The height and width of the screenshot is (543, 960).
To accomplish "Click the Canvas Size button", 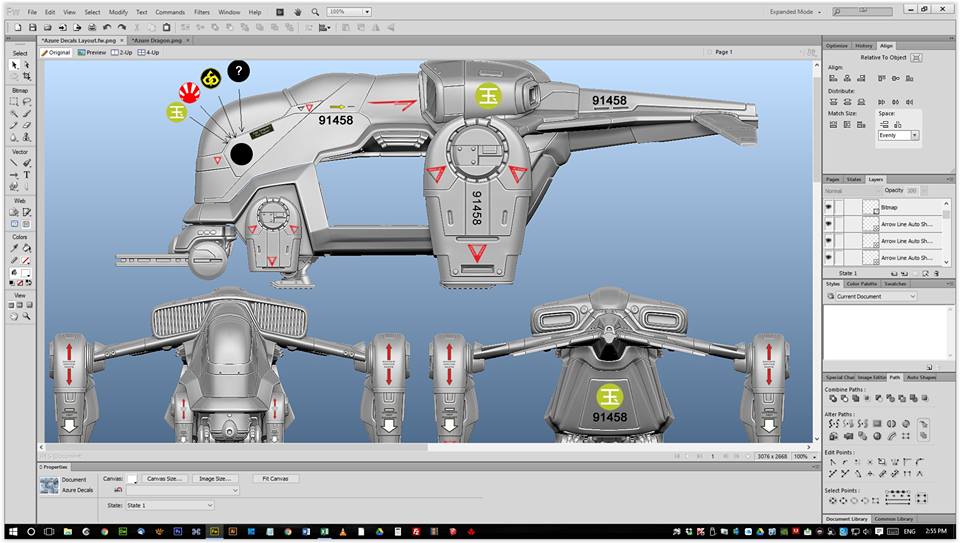I will point(165,479).
